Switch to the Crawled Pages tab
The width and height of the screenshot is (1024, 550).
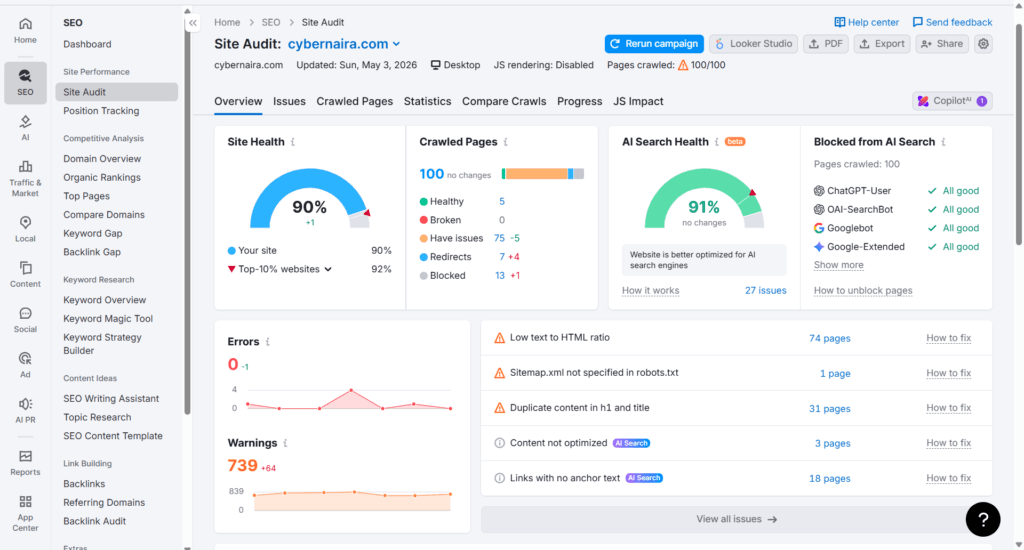tap(355, 101)
